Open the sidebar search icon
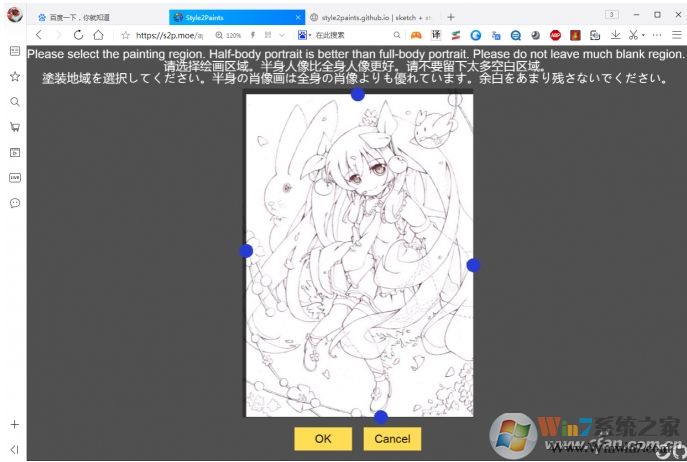This screenshot has height=462, width=687. (x=15, y=102)
